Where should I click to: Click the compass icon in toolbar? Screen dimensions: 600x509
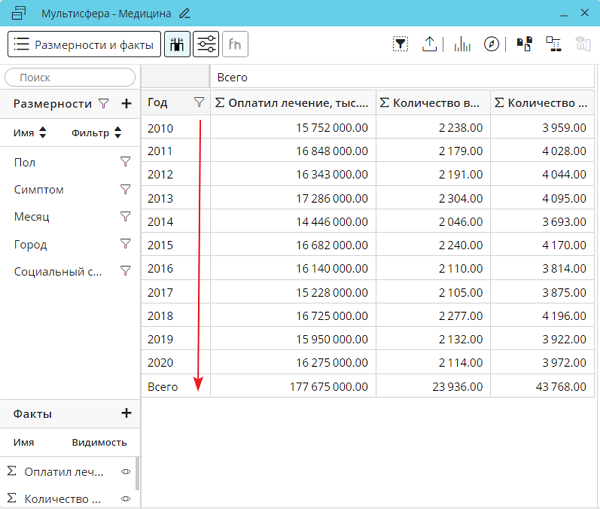pos(491,44)
